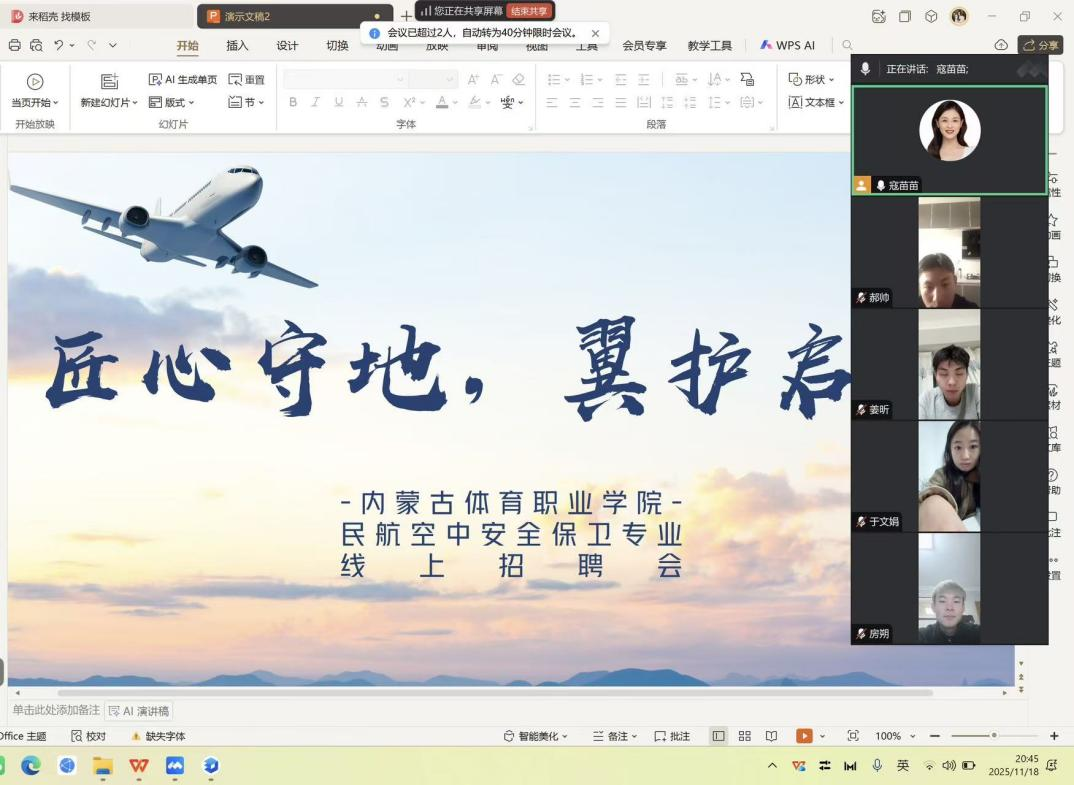
Task: Switch to the 插入 ribbon tab
Action: [x=237, y=45]
